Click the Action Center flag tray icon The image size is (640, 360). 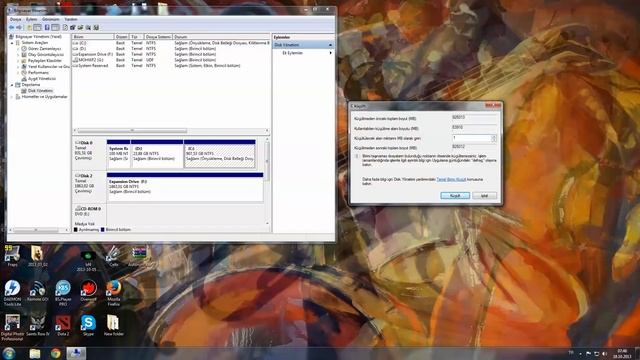[588, 353]
